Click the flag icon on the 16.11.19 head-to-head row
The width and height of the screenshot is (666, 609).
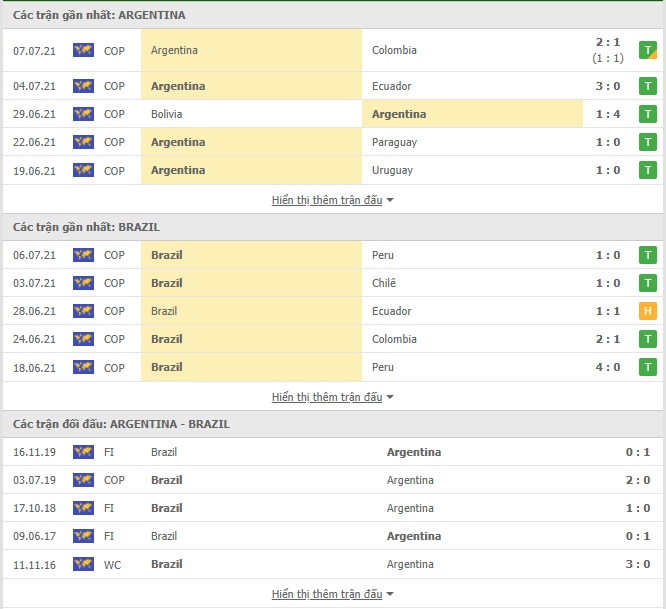click(x=83, y=452)
